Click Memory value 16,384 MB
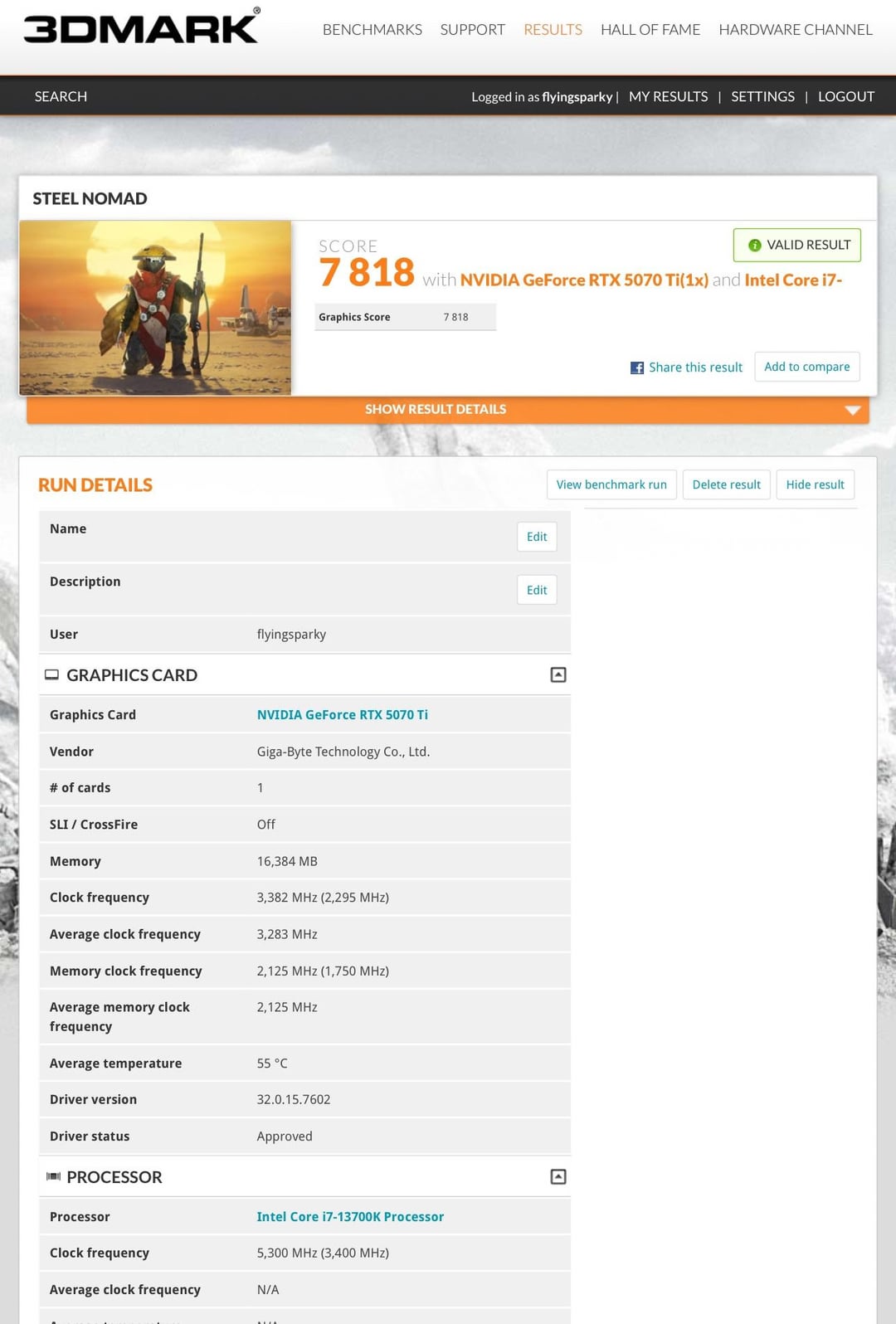Image resolution: width=896 pixels, height=1324 pixels. [287, 861]
